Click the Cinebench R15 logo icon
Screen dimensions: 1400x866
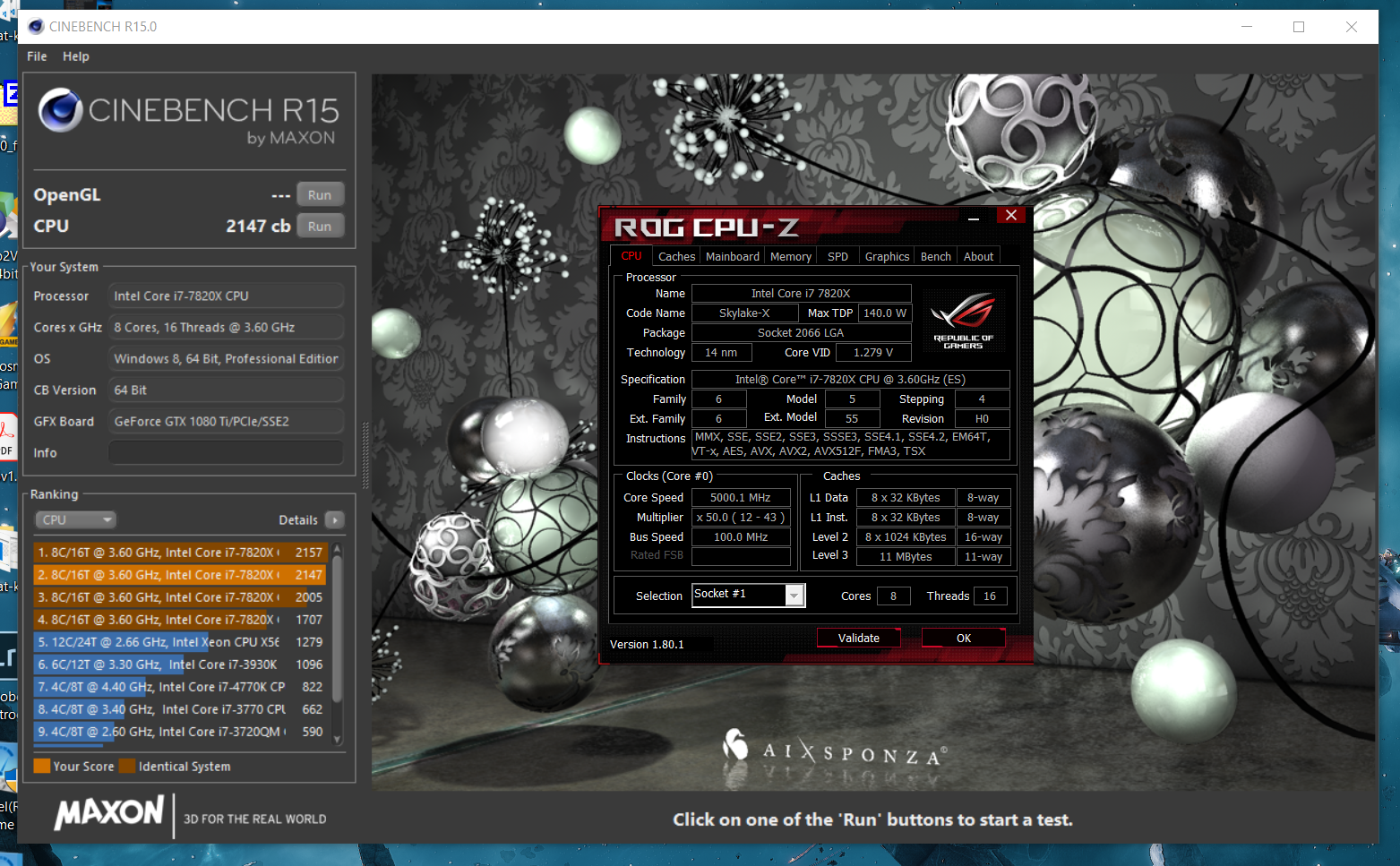(61, 111)
